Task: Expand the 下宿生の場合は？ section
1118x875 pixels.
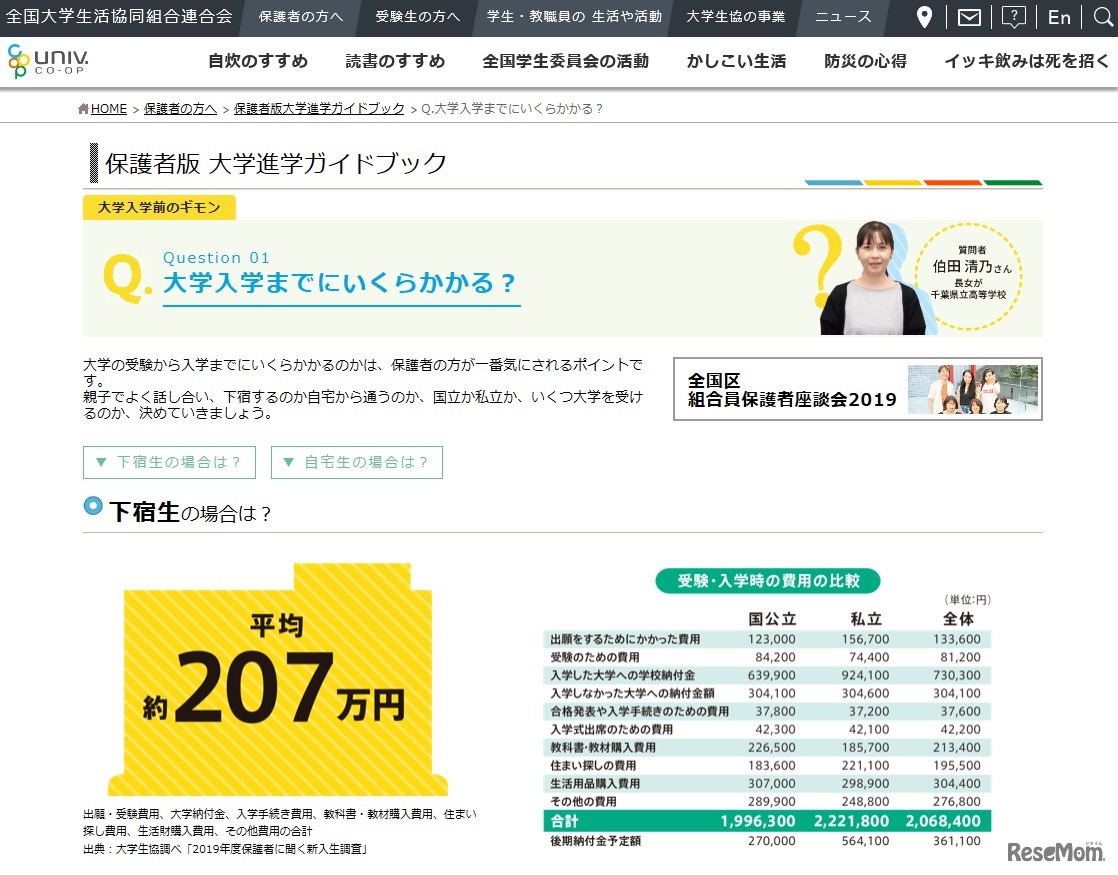Action: (x=169, y=462)
